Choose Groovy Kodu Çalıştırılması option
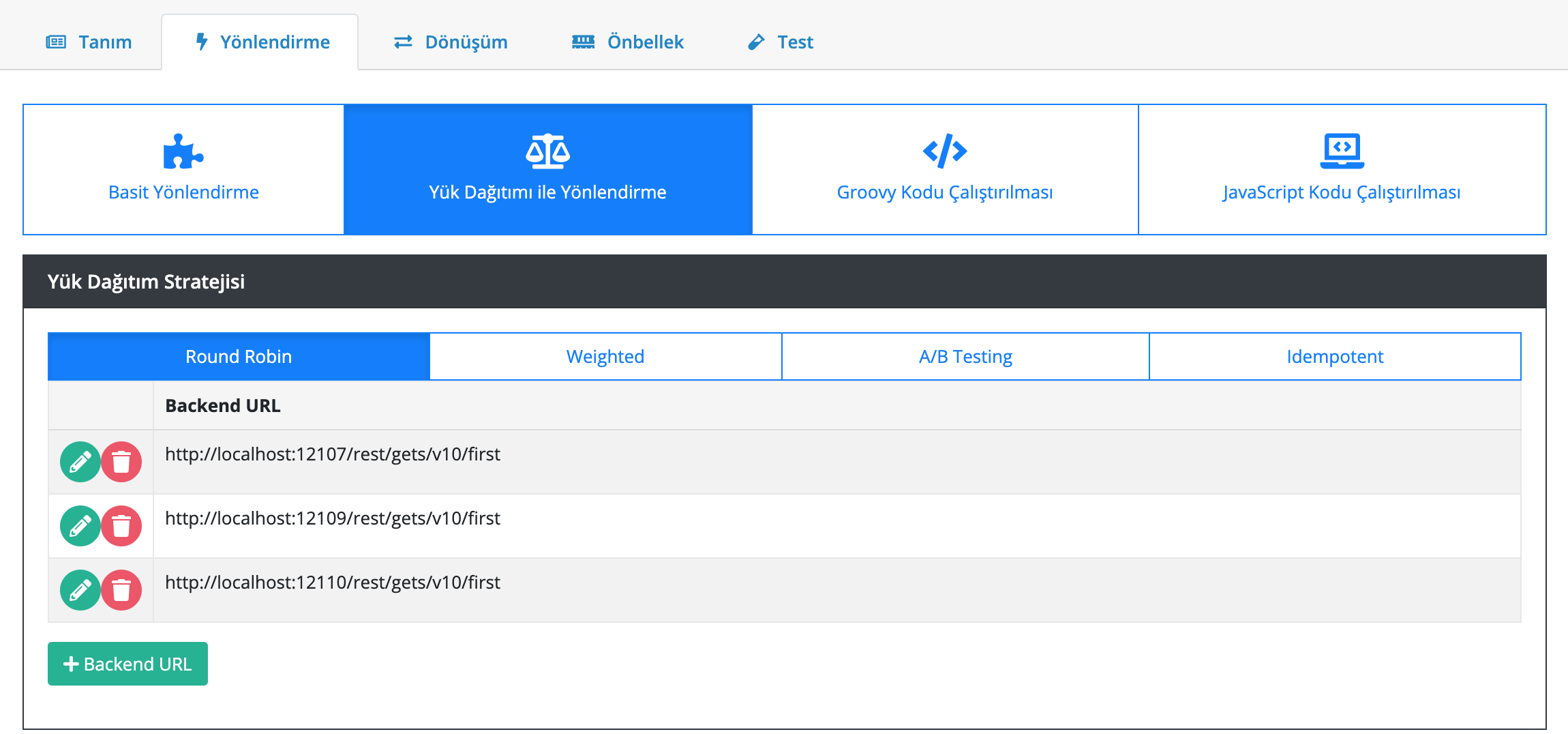 [x=945, y=169]
